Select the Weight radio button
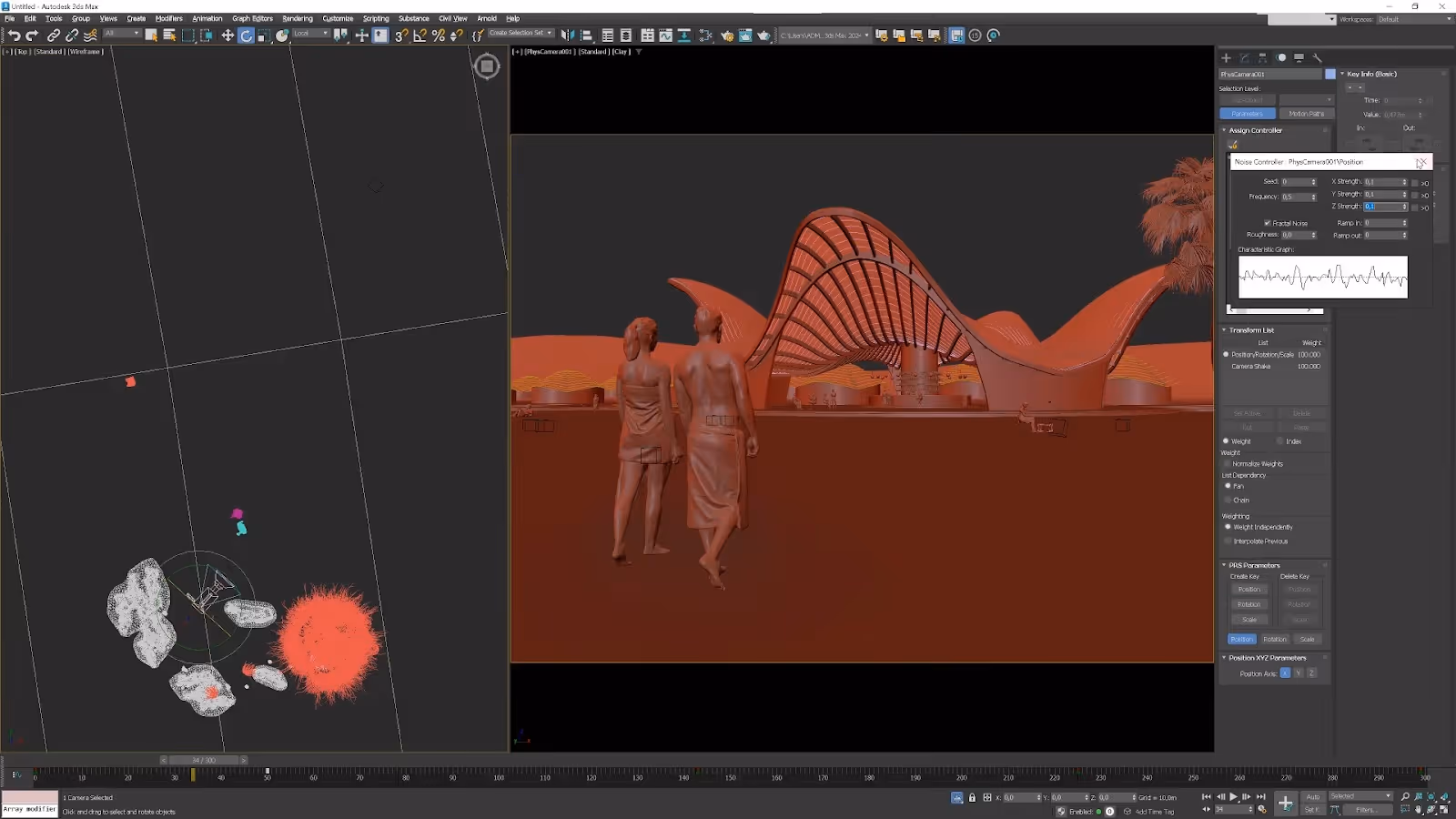1456x819 pixels. point(1226,441)
